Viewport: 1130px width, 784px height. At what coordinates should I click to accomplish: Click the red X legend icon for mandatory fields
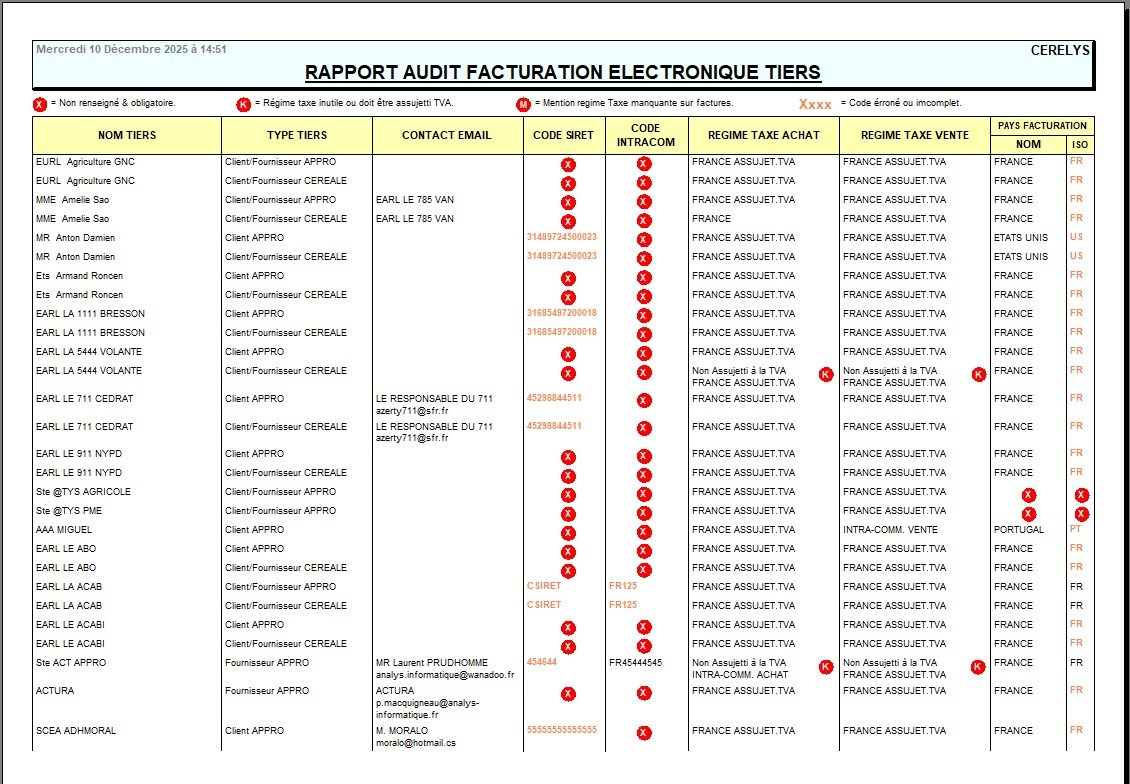click(x=38, y=103)
